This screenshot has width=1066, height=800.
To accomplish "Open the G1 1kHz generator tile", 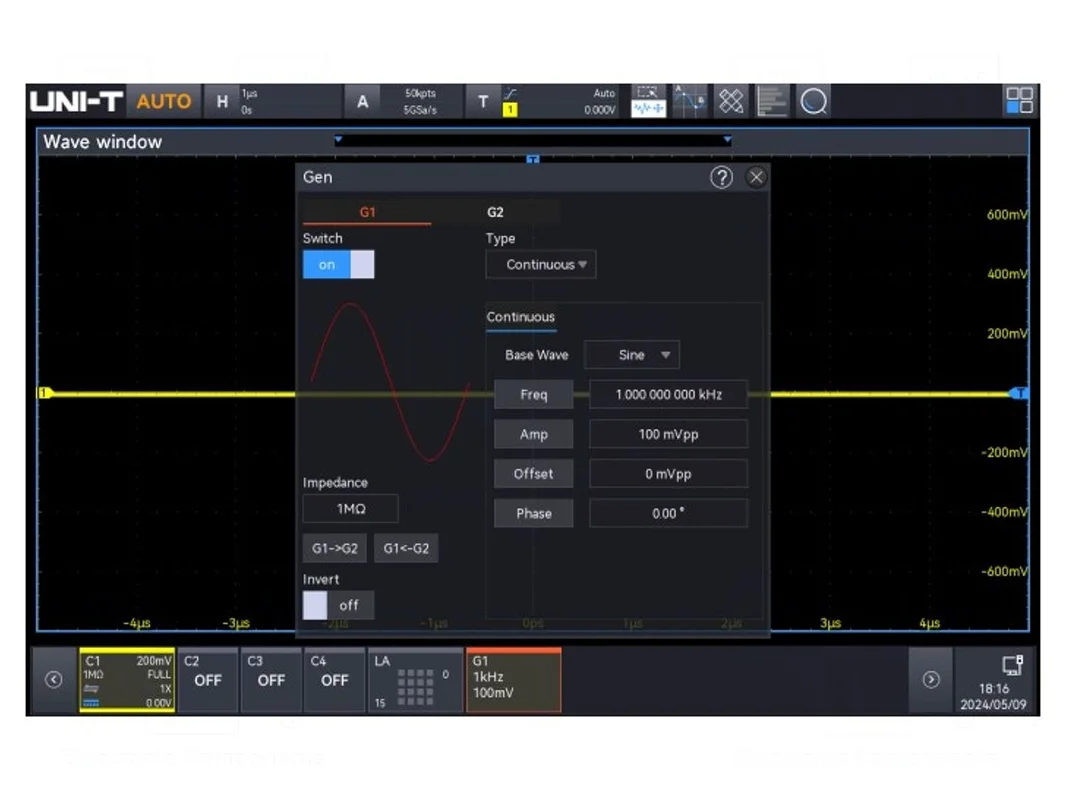I will (514, 680).
